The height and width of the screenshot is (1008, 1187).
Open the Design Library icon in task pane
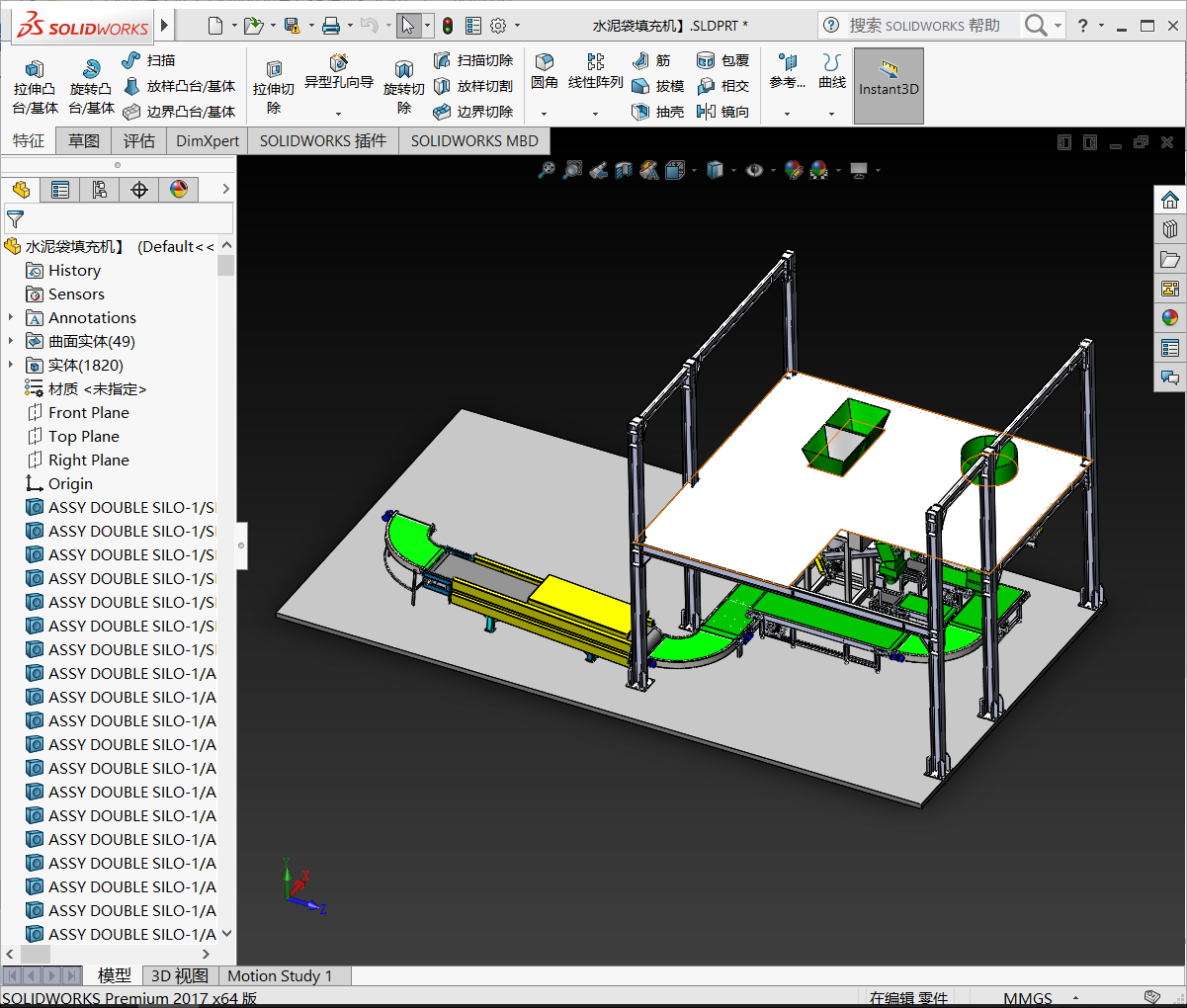pos(1170,229)
